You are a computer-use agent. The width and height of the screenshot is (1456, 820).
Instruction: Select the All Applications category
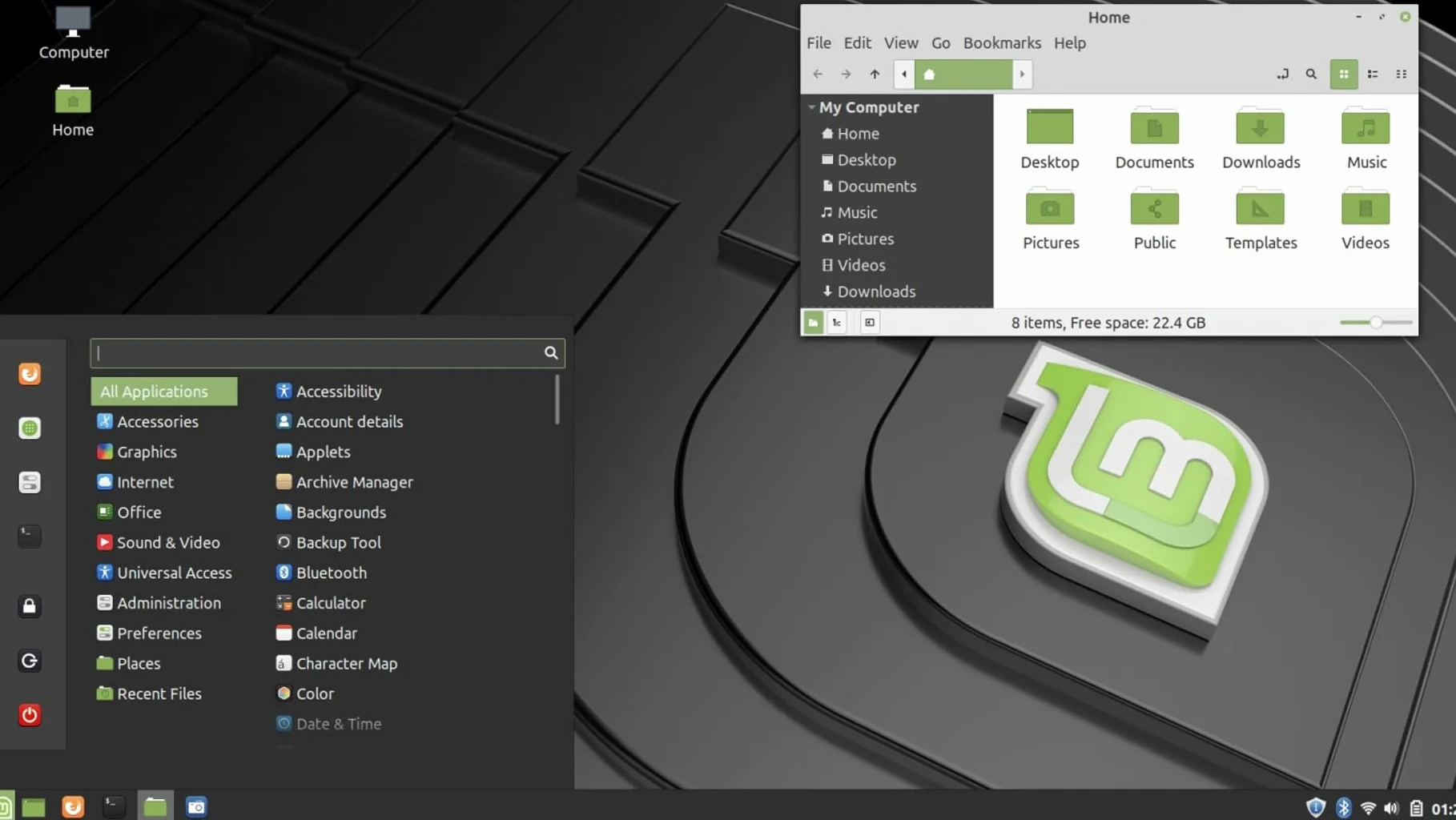164,392
